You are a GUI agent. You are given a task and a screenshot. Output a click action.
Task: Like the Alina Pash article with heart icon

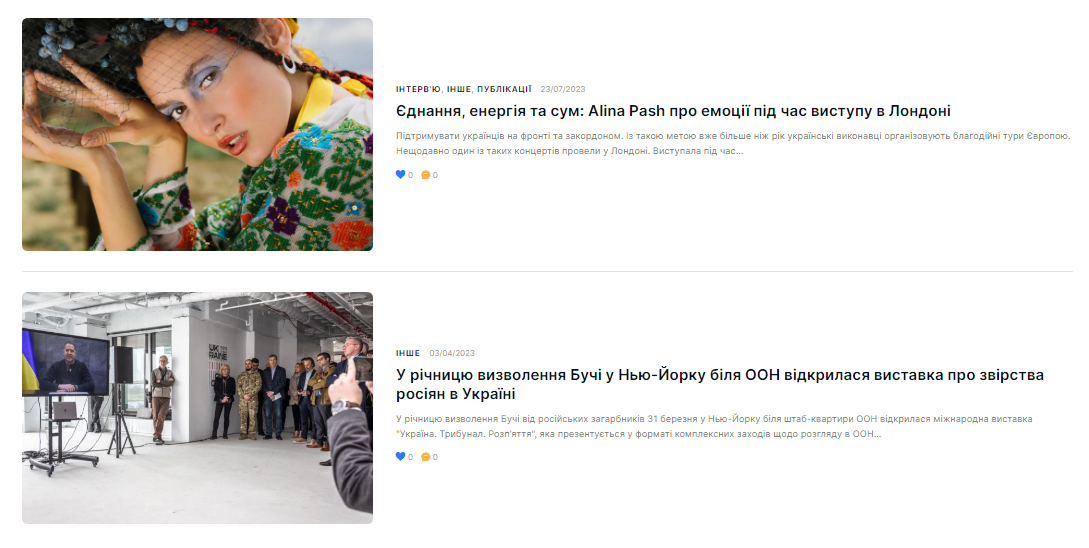coord(400,174)
